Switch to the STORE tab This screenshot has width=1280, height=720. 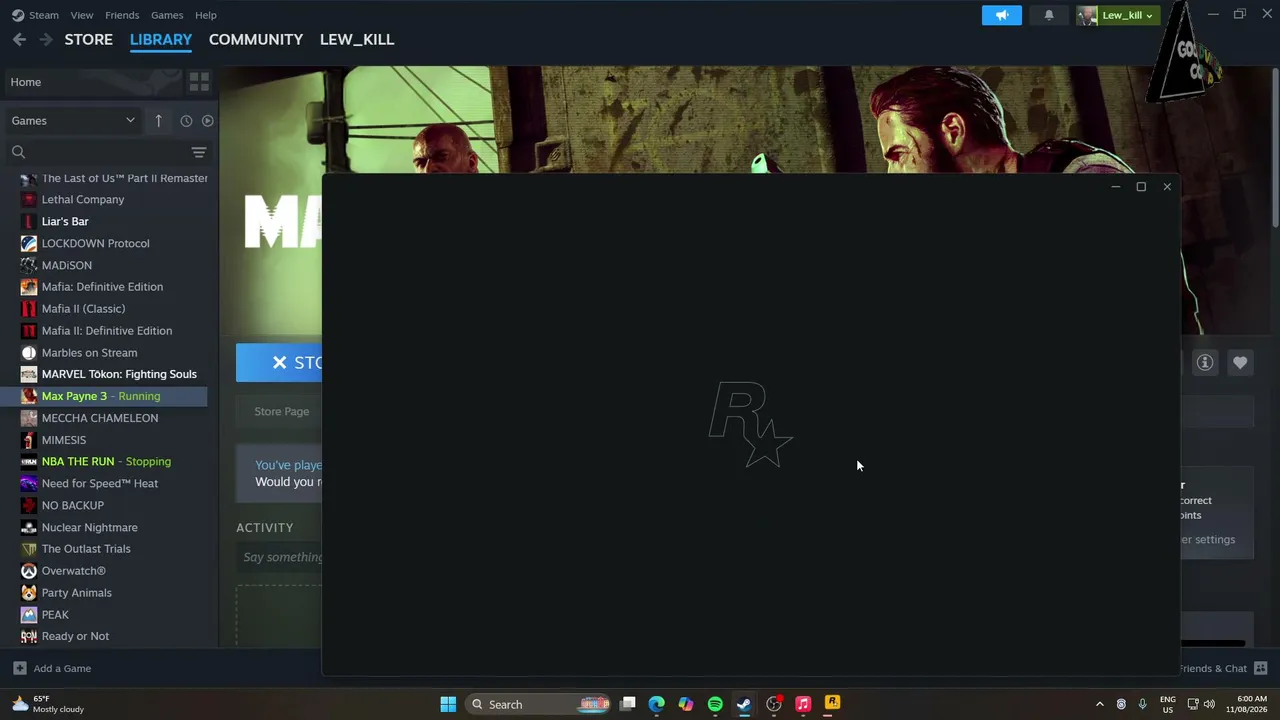(89, 39)
